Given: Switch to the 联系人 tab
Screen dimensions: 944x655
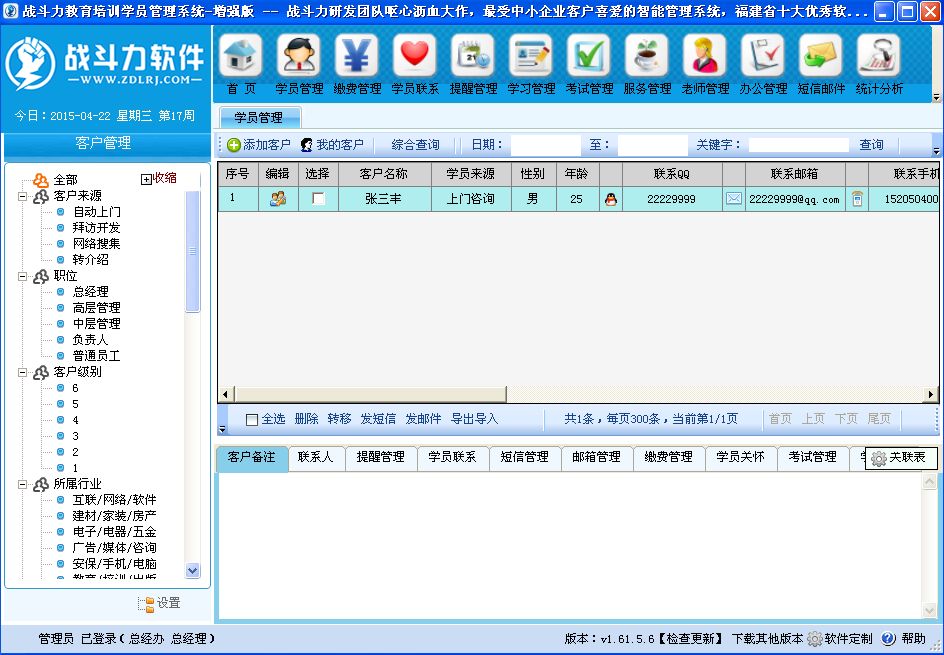Looking at the screenshot, I should 316,458.
